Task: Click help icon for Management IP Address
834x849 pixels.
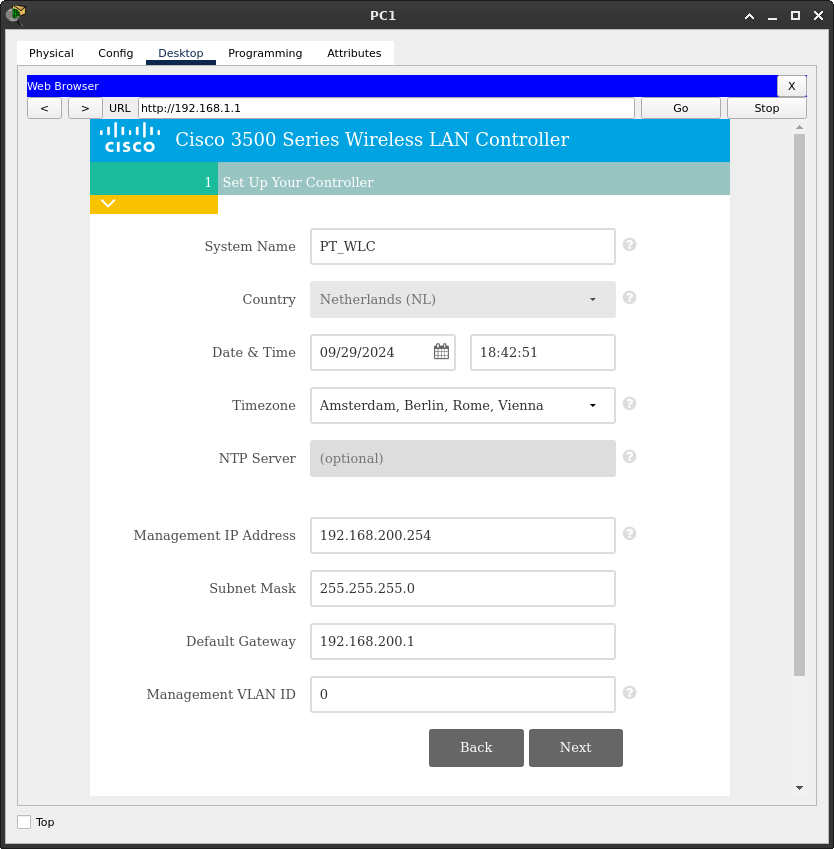Action: 630,534
